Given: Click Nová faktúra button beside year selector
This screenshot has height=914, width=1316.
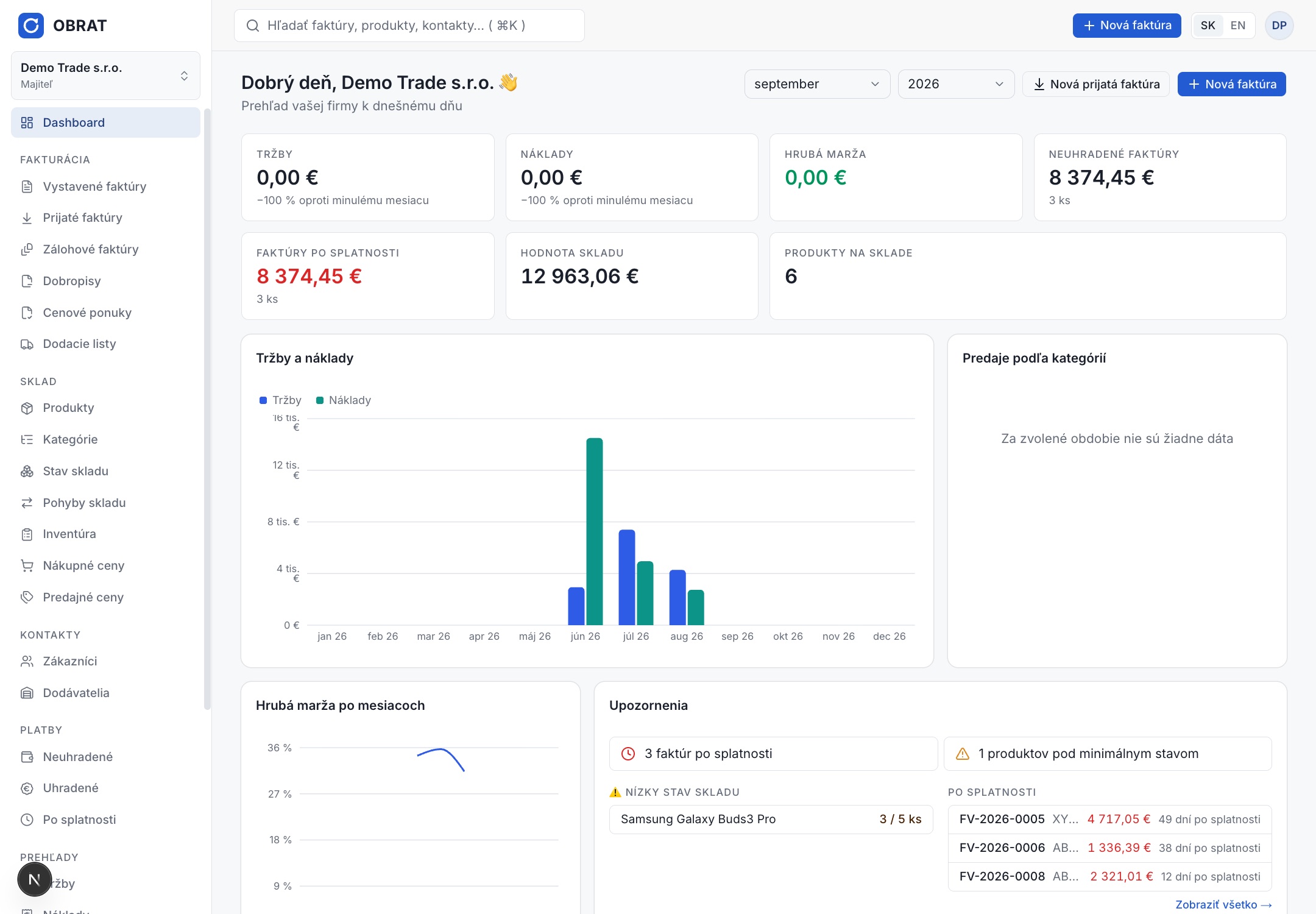Looking at the screenshot, I should (1231, 84).
